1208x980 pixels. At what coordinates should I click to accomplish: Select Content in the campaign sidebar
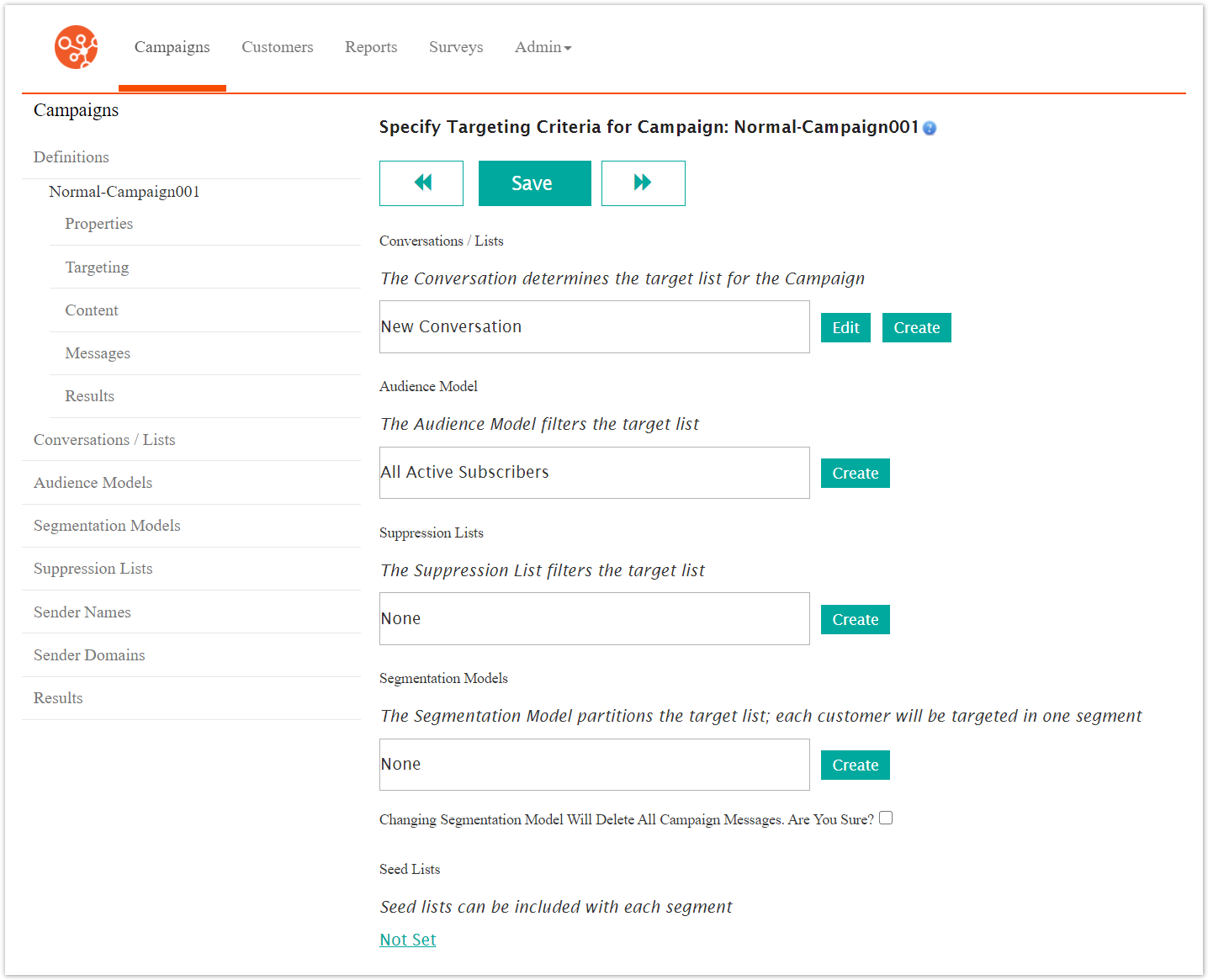tap(92, 310)
